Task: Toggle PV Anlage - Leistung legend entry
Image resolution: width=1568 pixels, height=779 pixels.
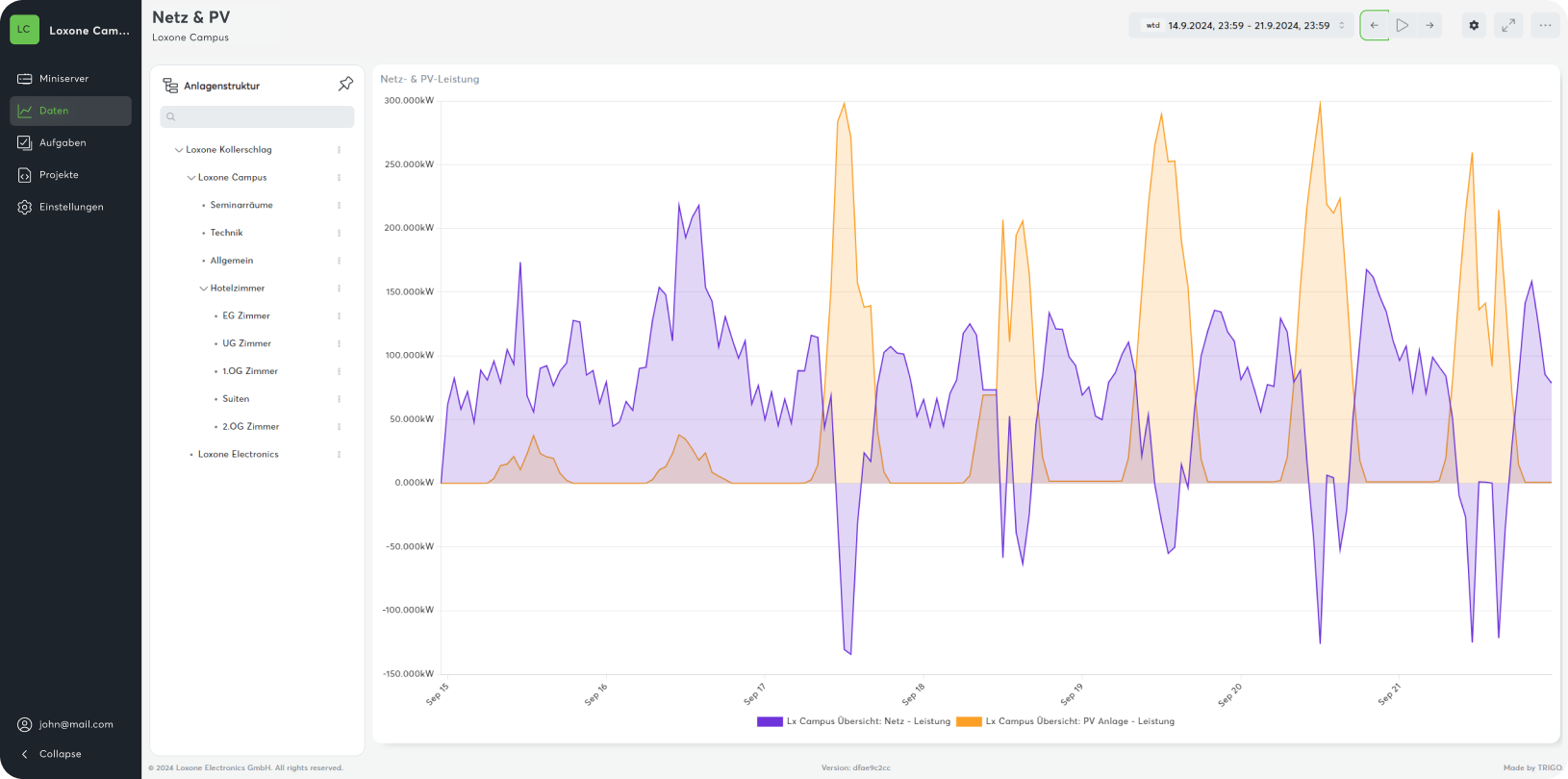Action: coord(1079,721)
